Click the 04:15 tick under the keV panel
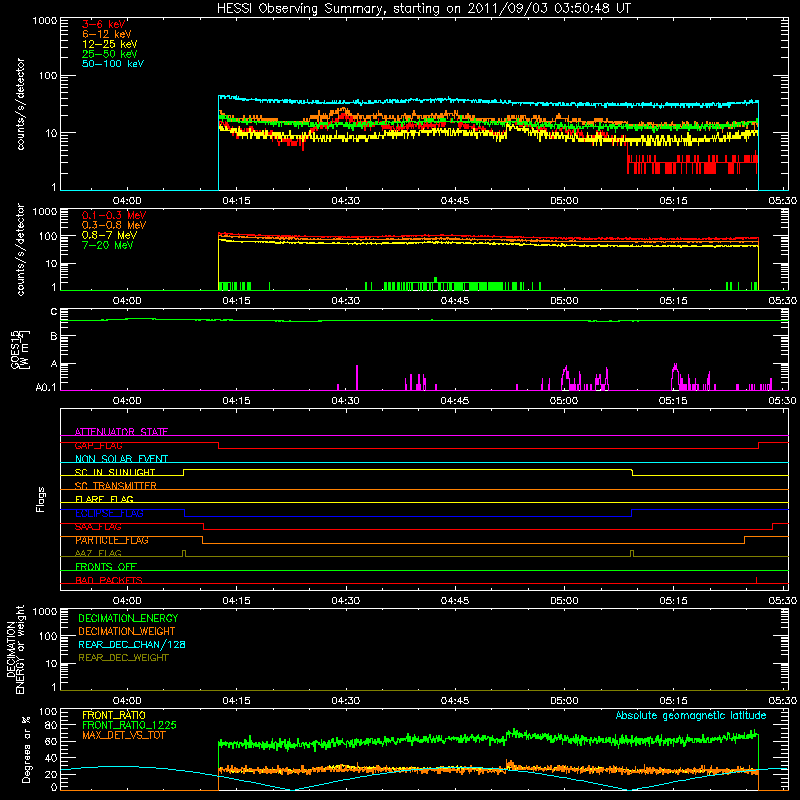Image resolution: width=800 pixels, height=800 pixels. tap(236, 201)
